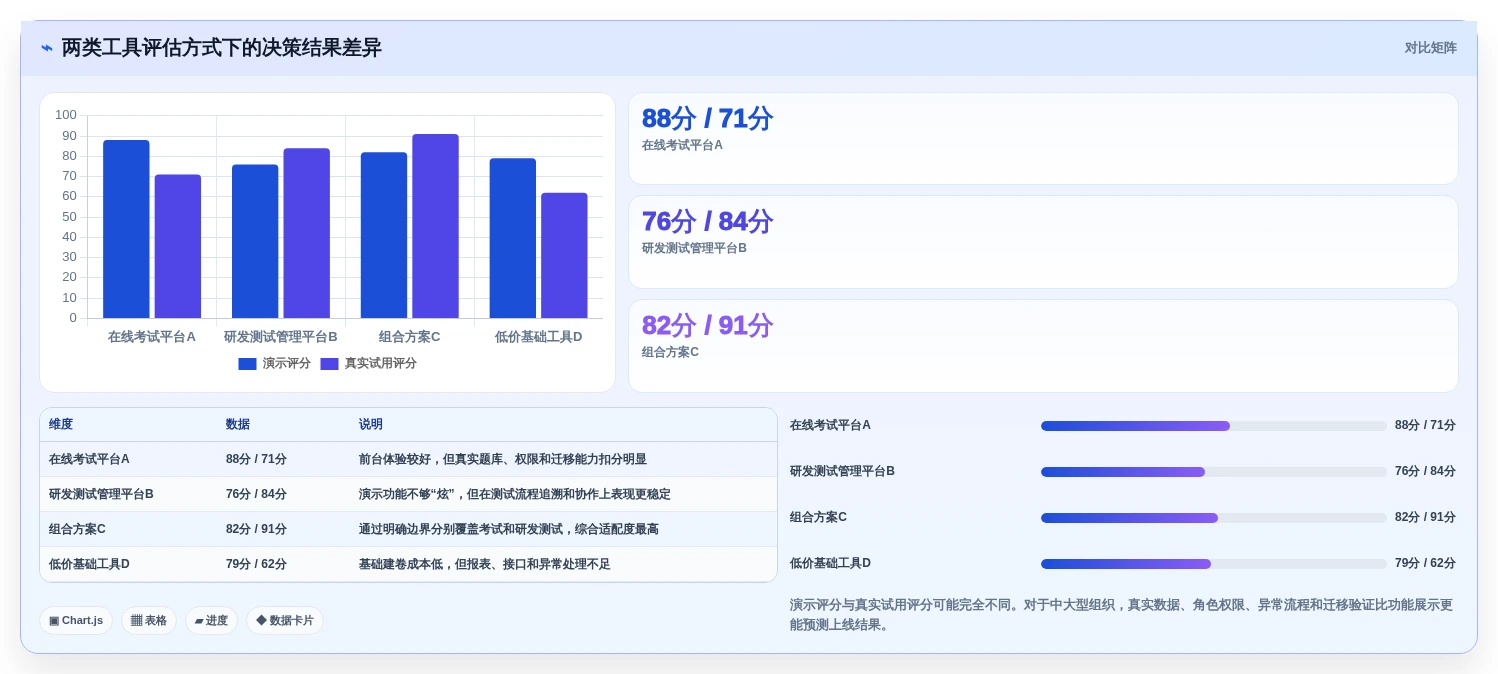Screen dimensions: 1498x674
Task: Click the Chart.js tag chip
Action: pos(76,620)
